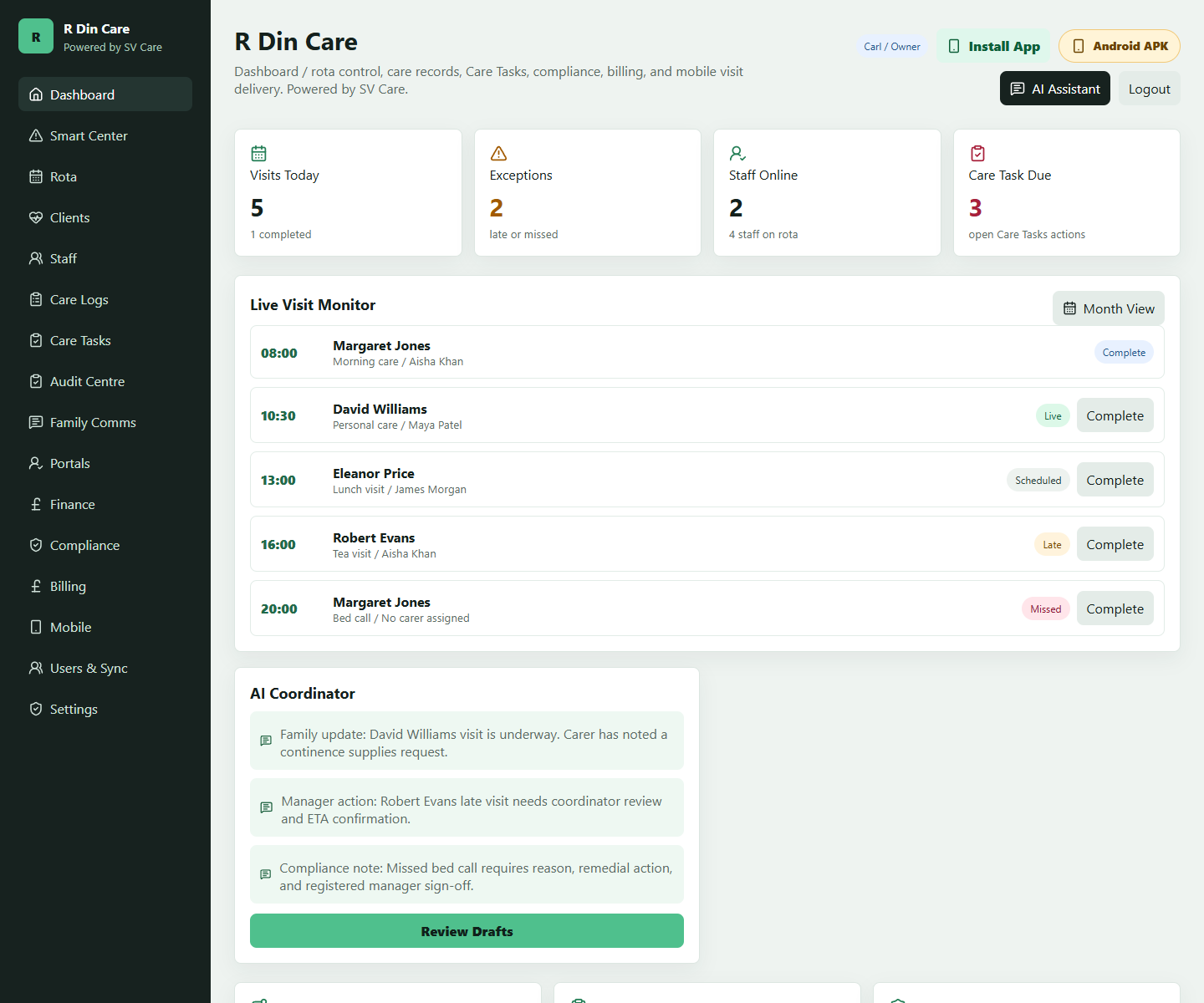This screenshot has height=1003, width=1204.
Task: Click Margaret Jones Morning care row
Action: click(x=707, y=352)
